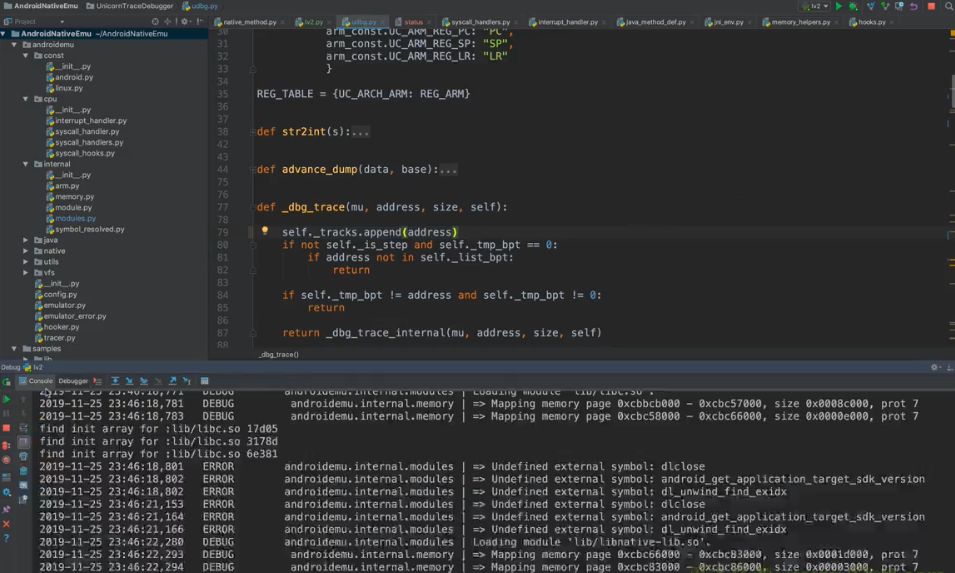
Task: Click the lightbulb intention icon in the gutter
Action: 265,231
